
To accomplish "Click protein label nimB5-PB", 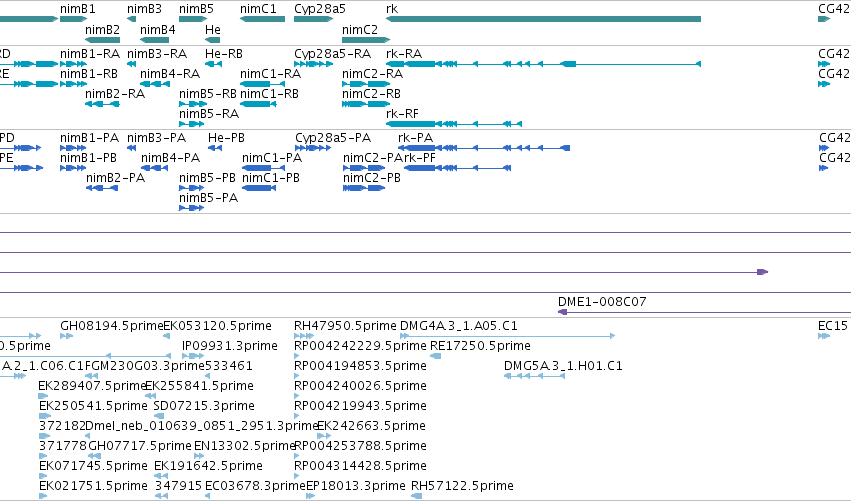I will click(207, 178).
